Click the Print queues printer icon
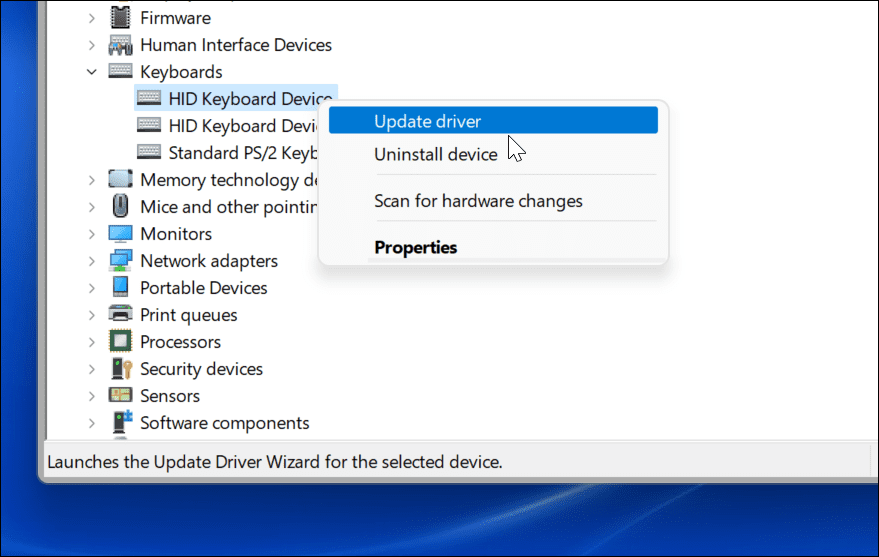The image size is (879, 557). point(120,315)
